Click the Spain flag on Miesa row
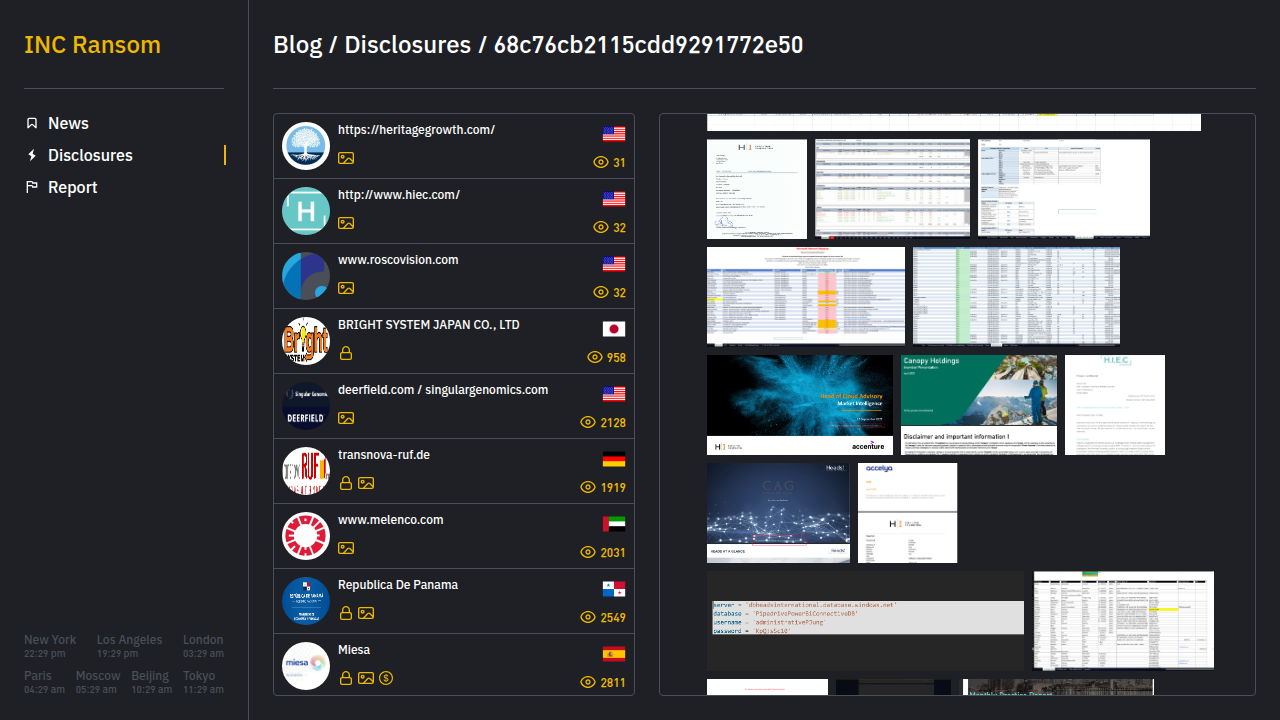1280x720 pixels. coord(614,654)
